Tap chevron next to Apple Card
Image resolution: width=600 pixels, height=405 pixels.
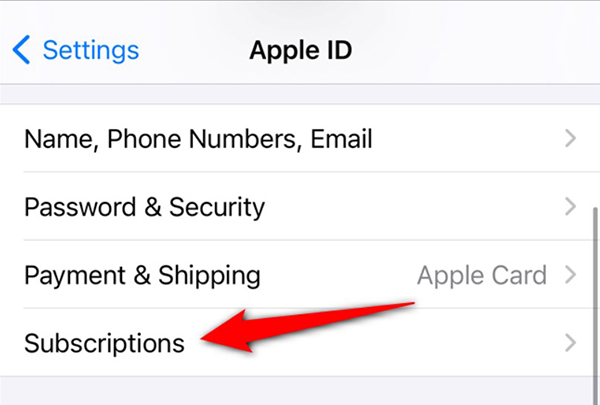(x=570, y=274)
